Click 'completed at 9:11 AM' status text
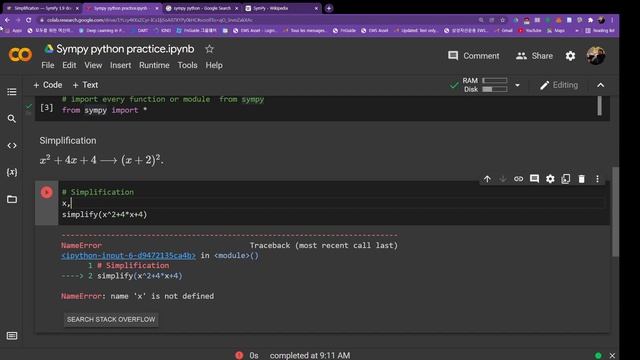Viewport: 640px width, 360px height. point(310,356)
